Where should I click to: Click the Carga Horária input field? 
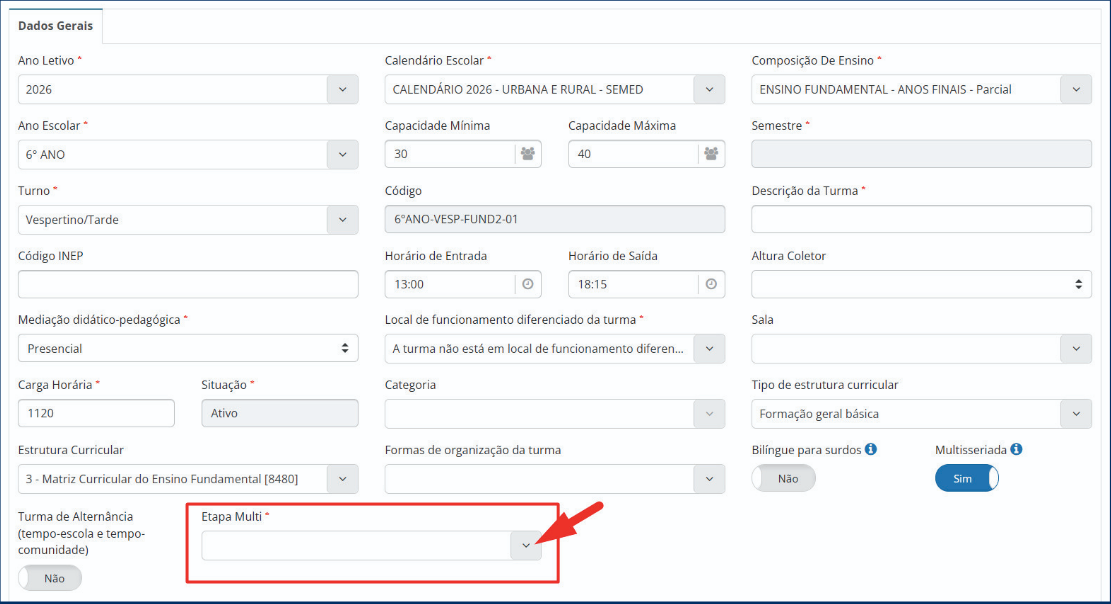click(96, 413)
